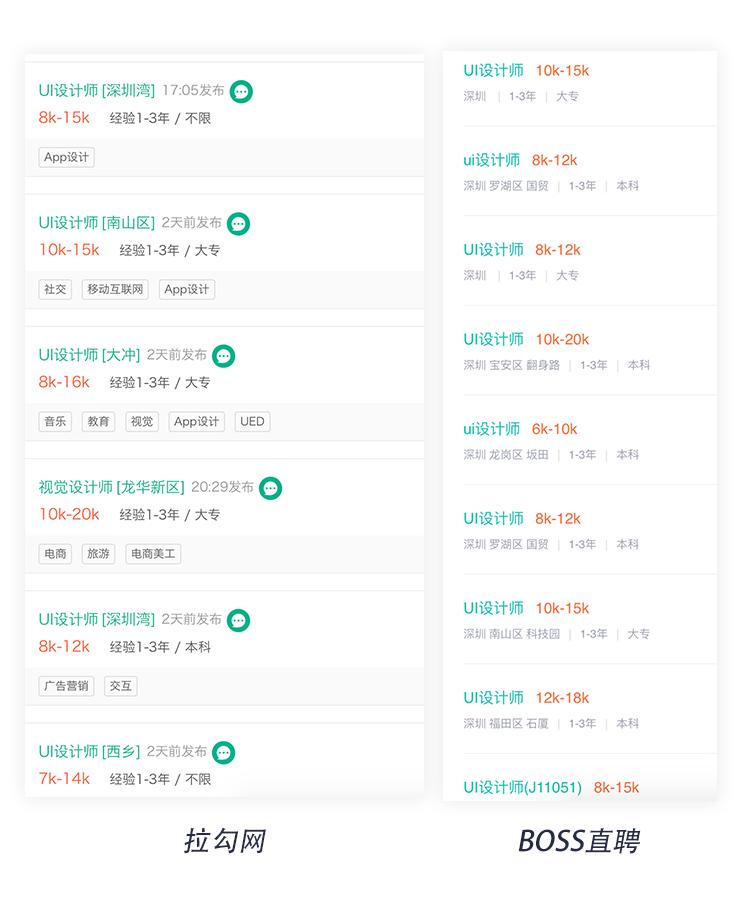This screenshot has width=750, height=905.
Task: Select the App设计 tag under 8k-15k job
Action: click(x=67, y=157)
